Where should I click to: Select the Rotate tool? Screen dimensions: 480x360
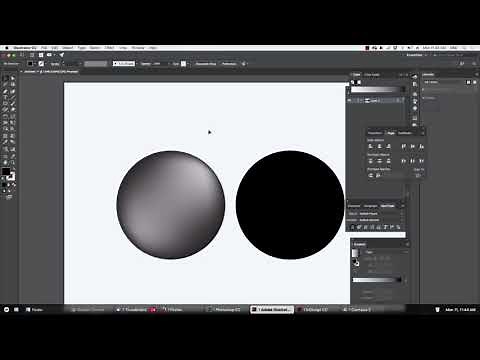[5, 117]
